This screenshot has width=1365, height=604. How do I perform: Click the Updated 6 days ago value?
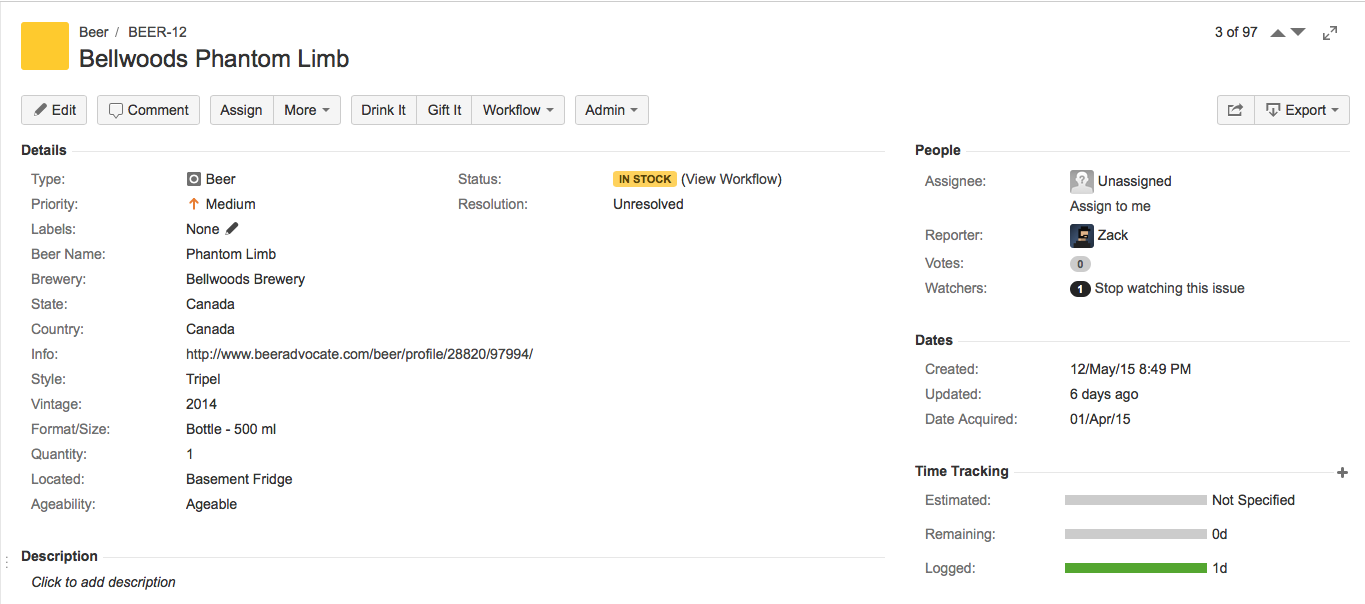pyautogui.click(x=1104, y=394)
